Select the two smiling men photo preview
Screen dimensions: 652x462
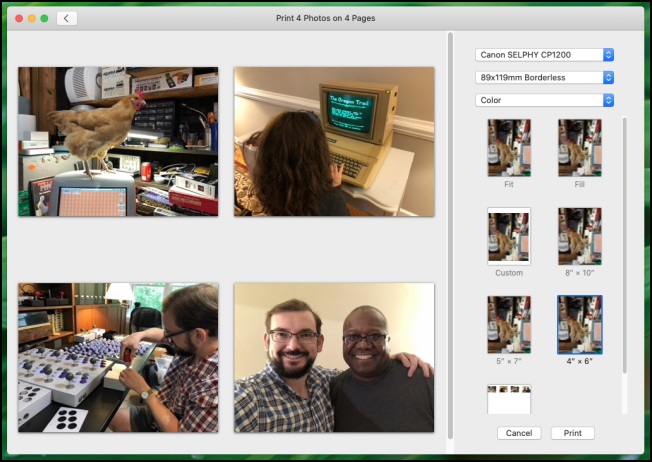[334, 358]
